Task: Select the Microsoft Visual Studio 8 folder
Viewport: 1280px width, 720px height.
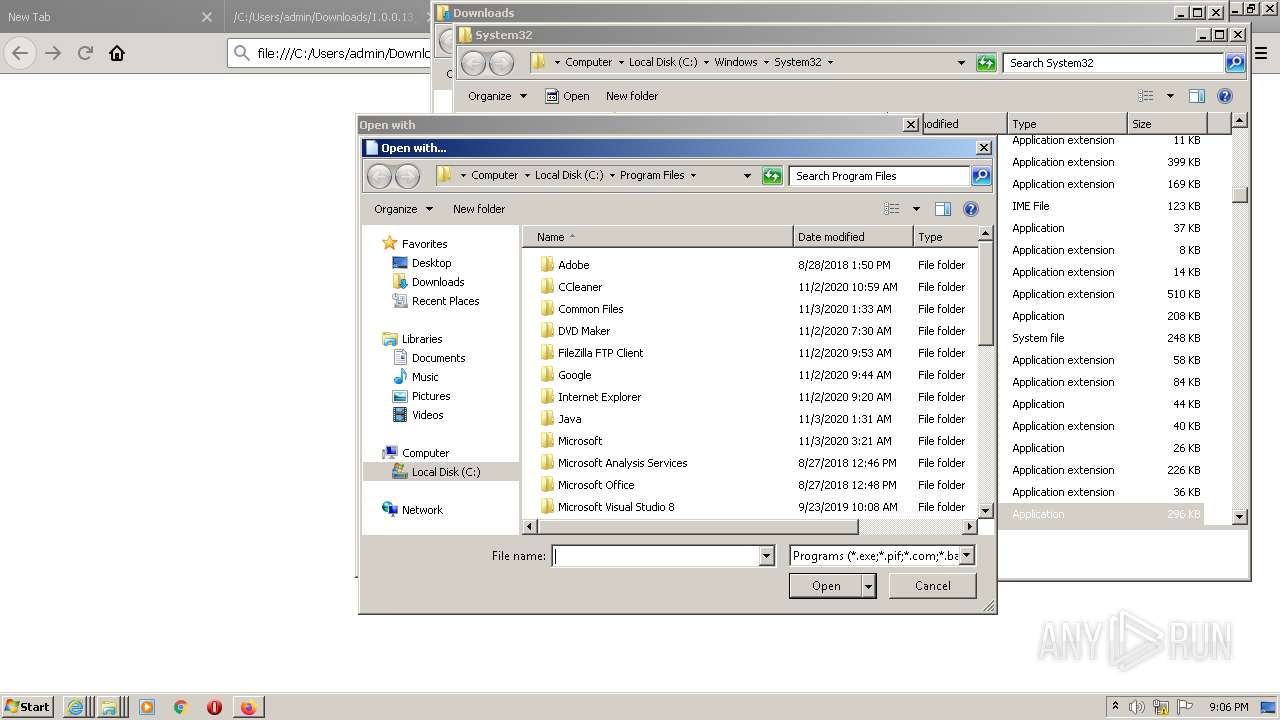Action: pos(606,507)
